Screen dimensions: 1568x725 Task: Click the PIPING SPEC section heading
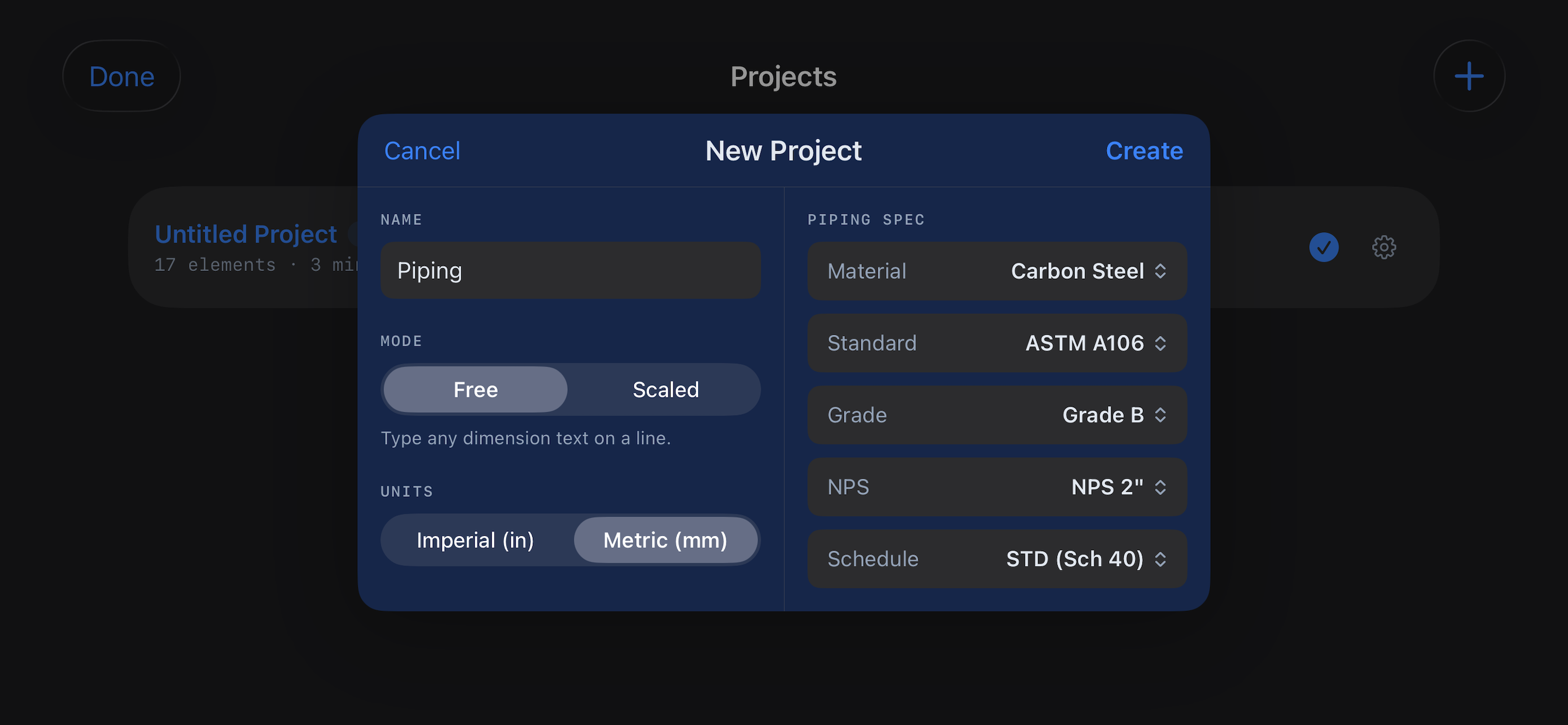(866, 219)
